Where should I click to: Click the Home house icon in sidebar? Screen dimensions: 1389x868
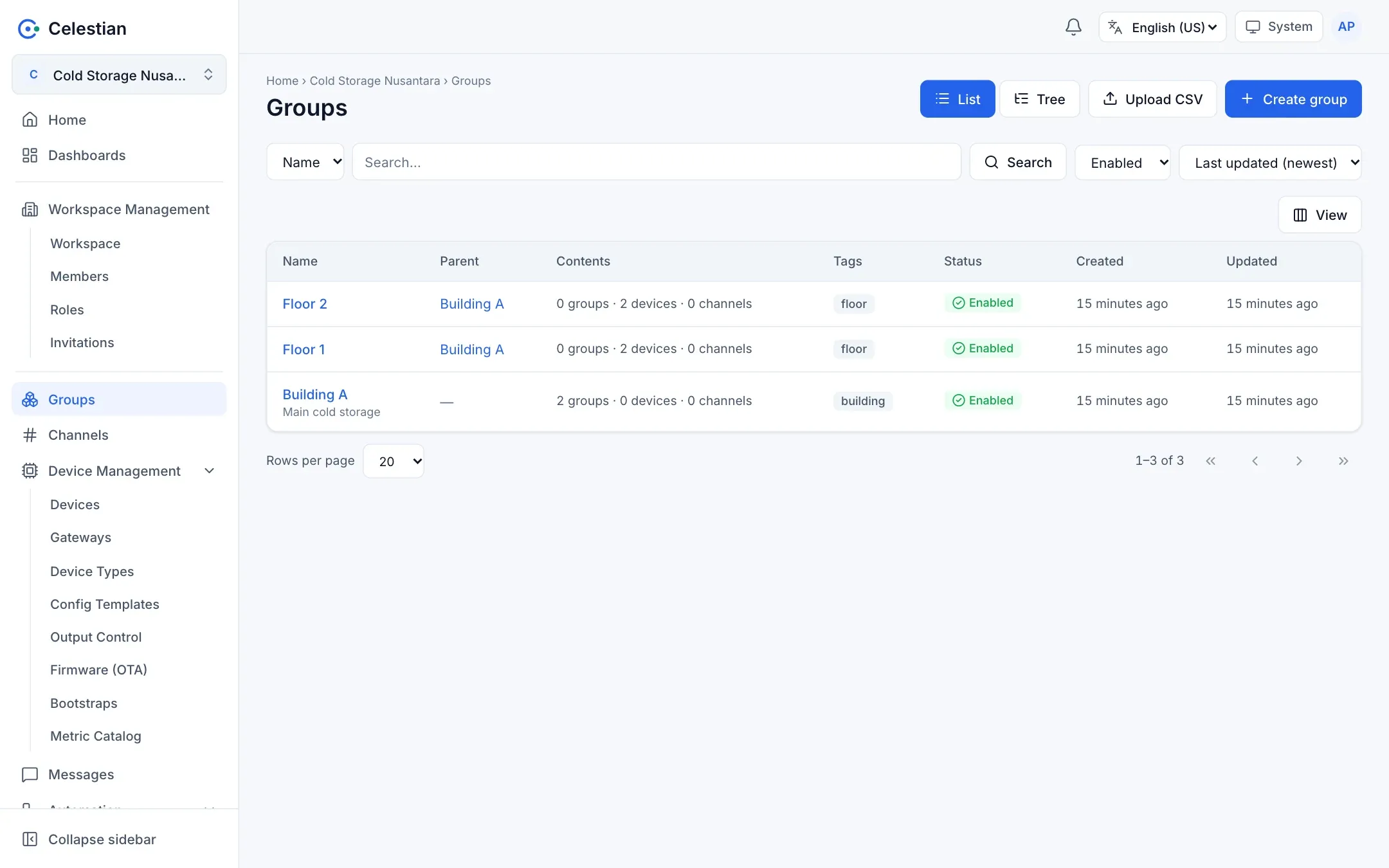(30, 120)
